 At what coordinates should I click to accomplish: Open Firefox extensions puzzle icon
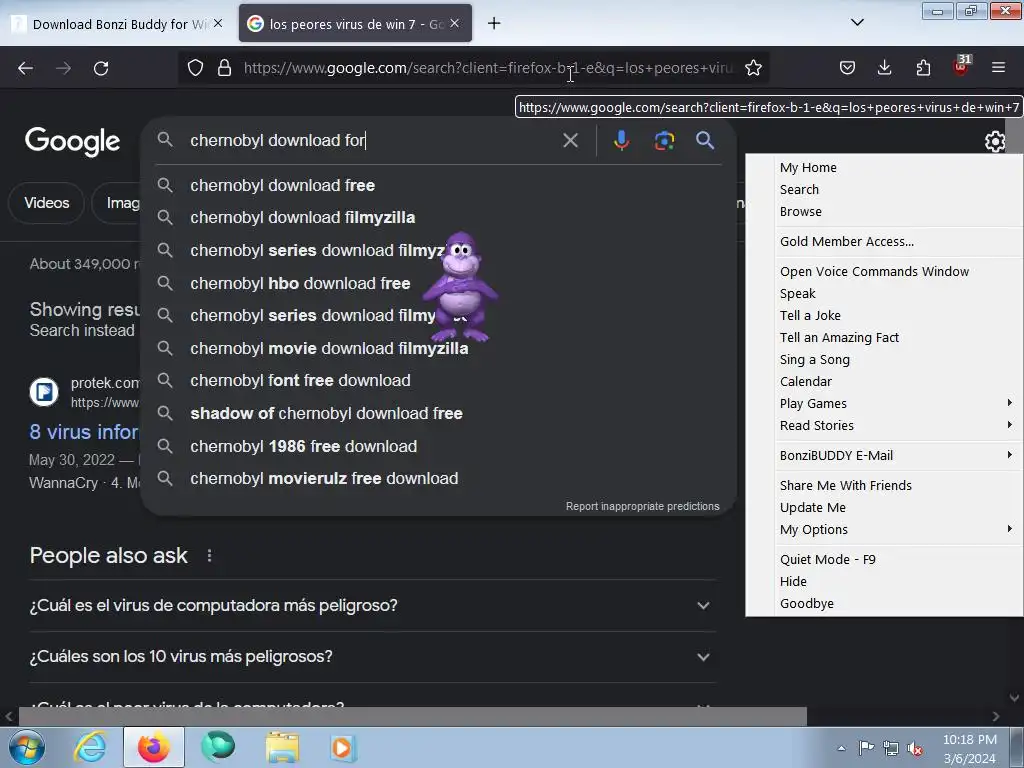point(923,68)
